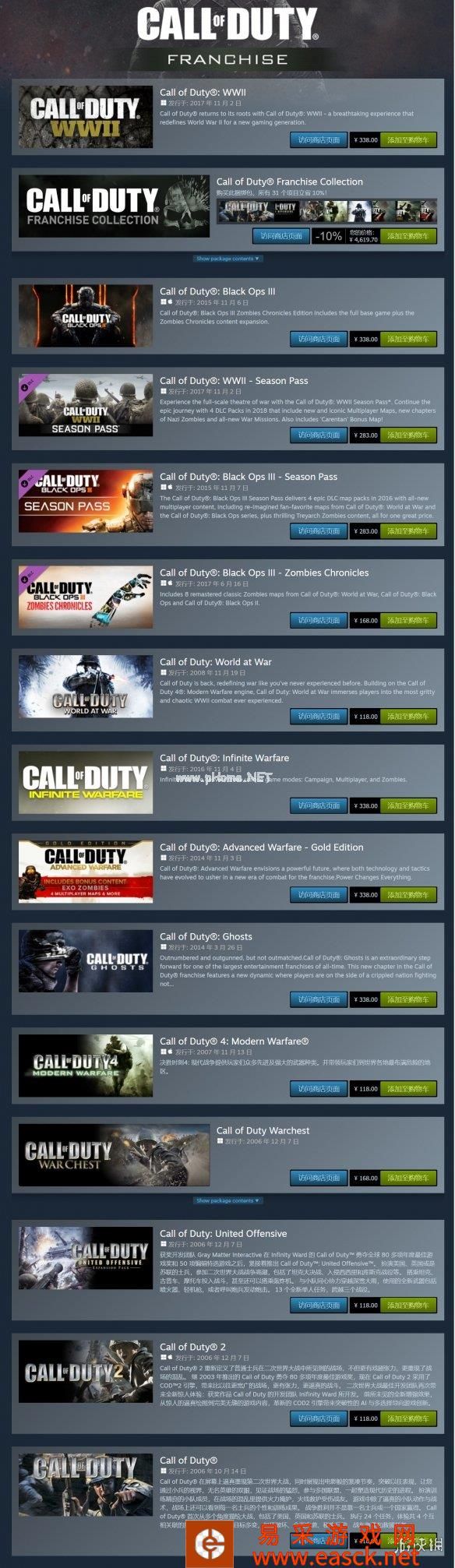This screenshot has width=455, height=1568.
Task: Click the Call of Duty WWII capsule image
Action: pos(86,117)
